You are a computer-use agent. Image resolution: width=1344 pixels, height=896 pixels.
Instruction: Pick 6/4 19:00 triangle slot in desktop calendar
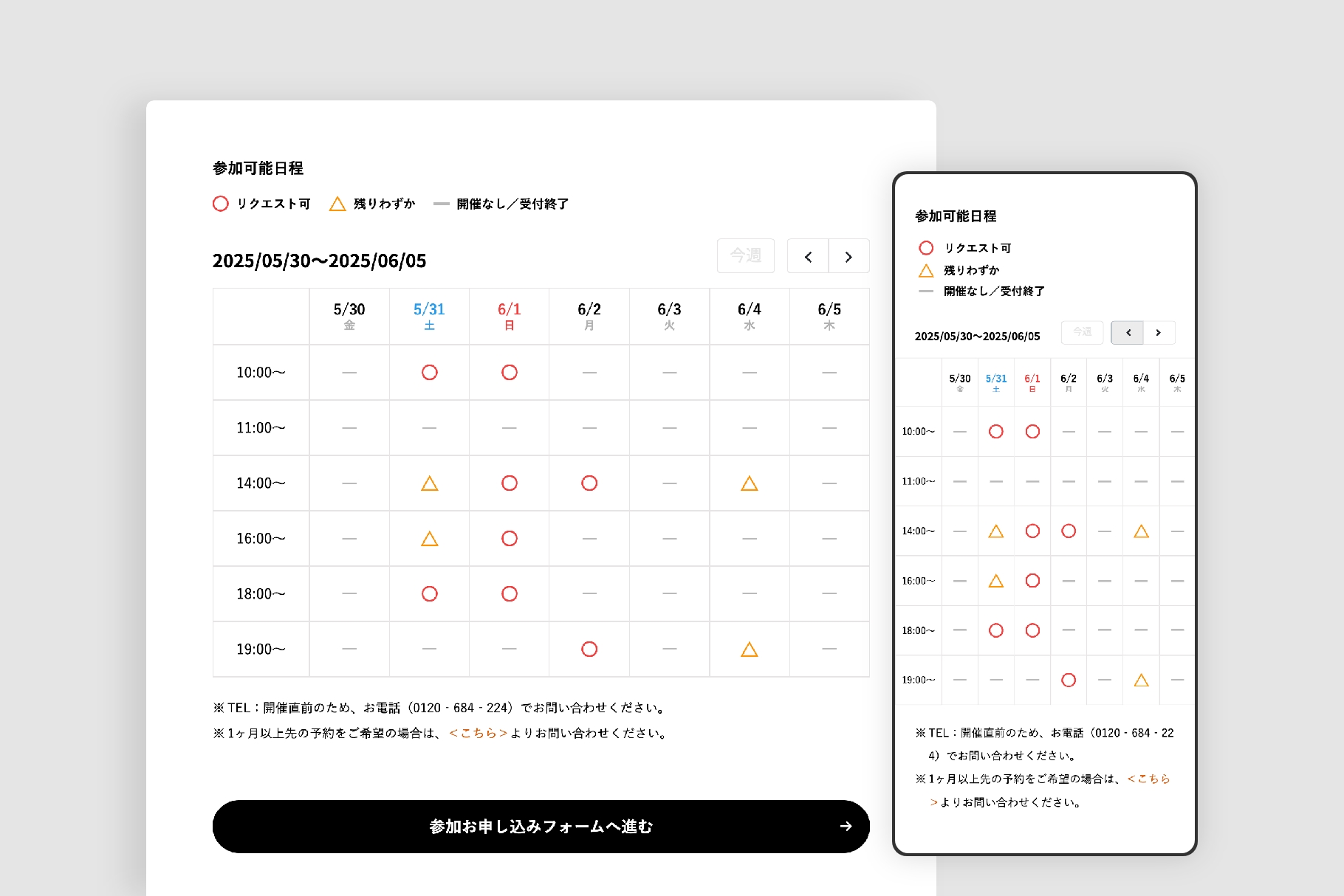coord(750,649)
